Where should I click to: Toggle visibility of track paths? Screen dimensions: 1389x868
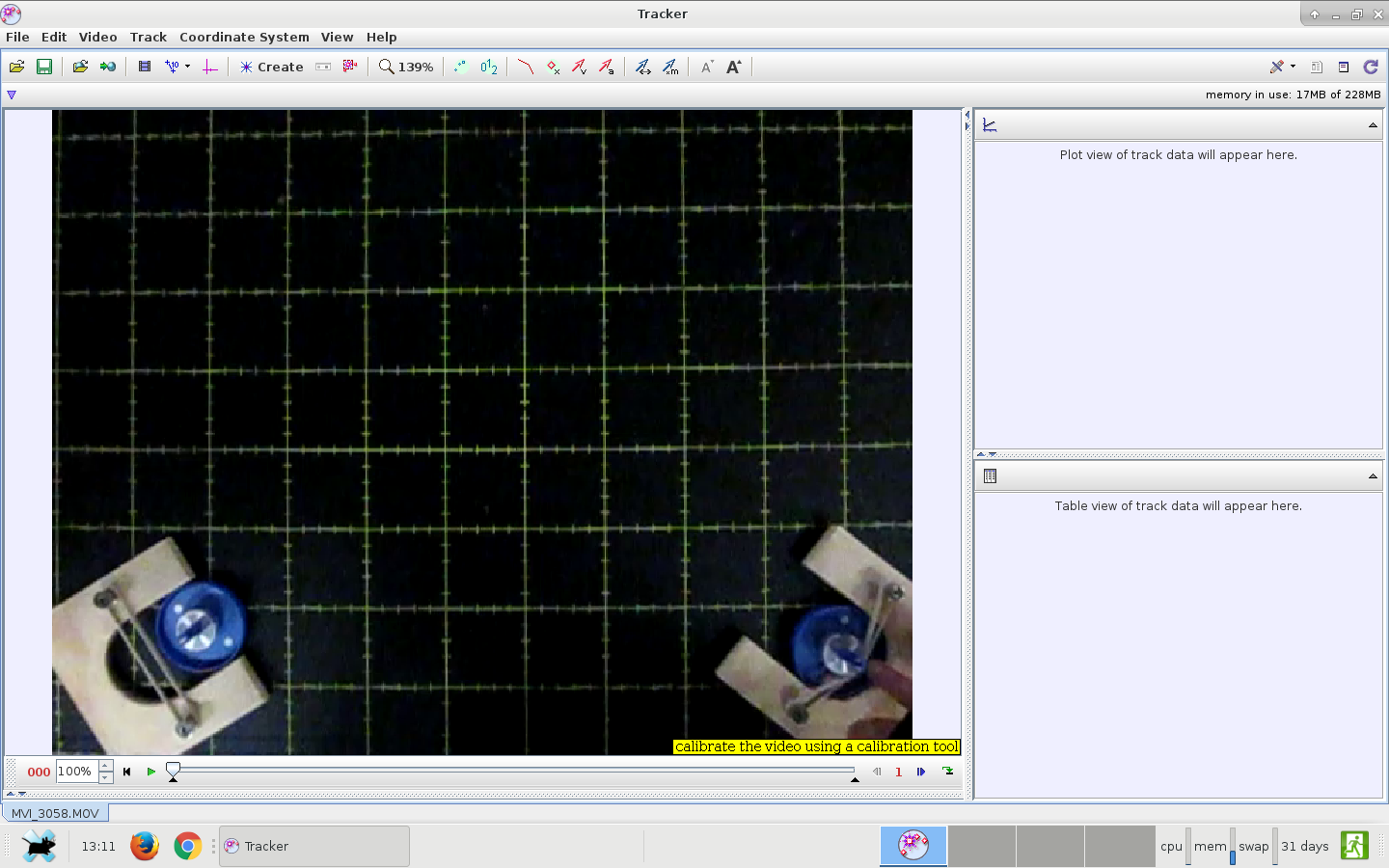click(x=525, y=67)
